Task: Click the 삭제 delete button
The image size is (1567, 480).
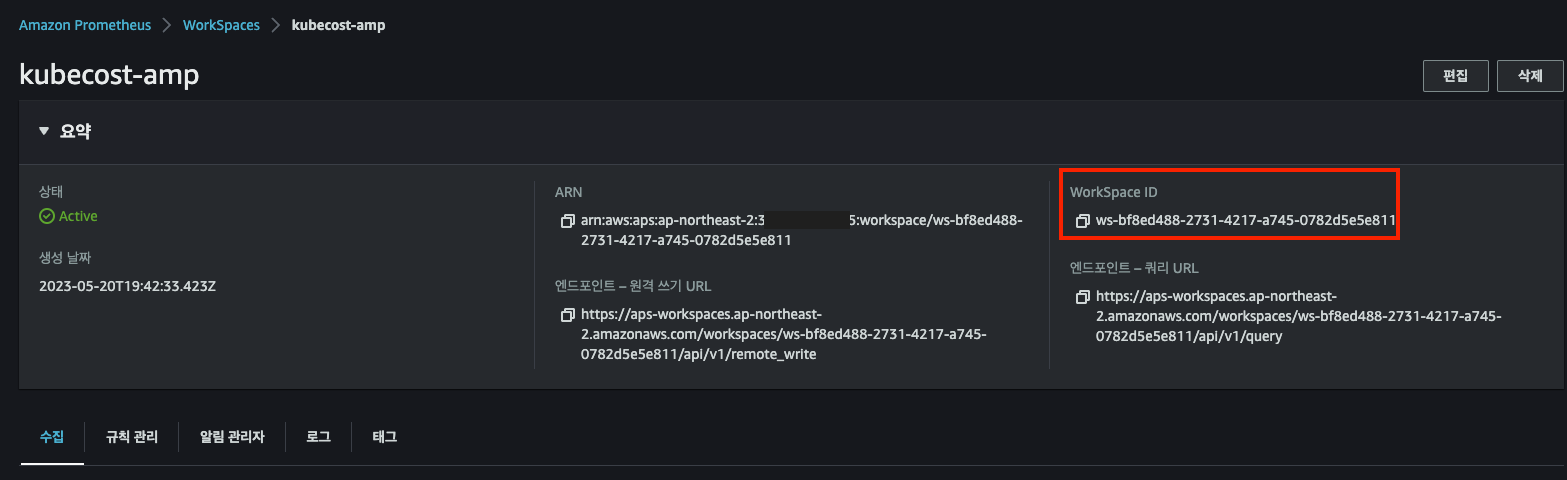Action: tap(1530, 76)
